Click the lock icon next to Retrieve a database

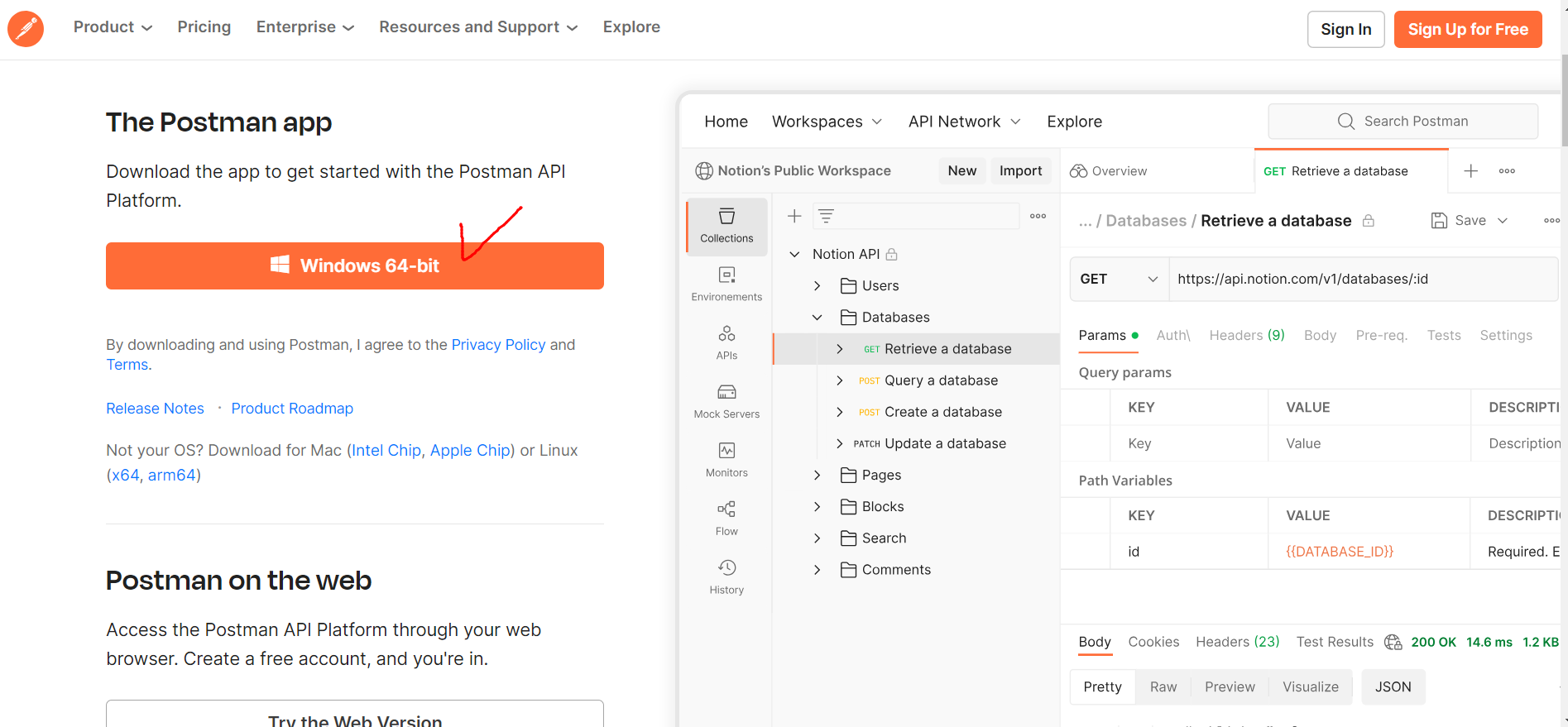[1369, 221]
